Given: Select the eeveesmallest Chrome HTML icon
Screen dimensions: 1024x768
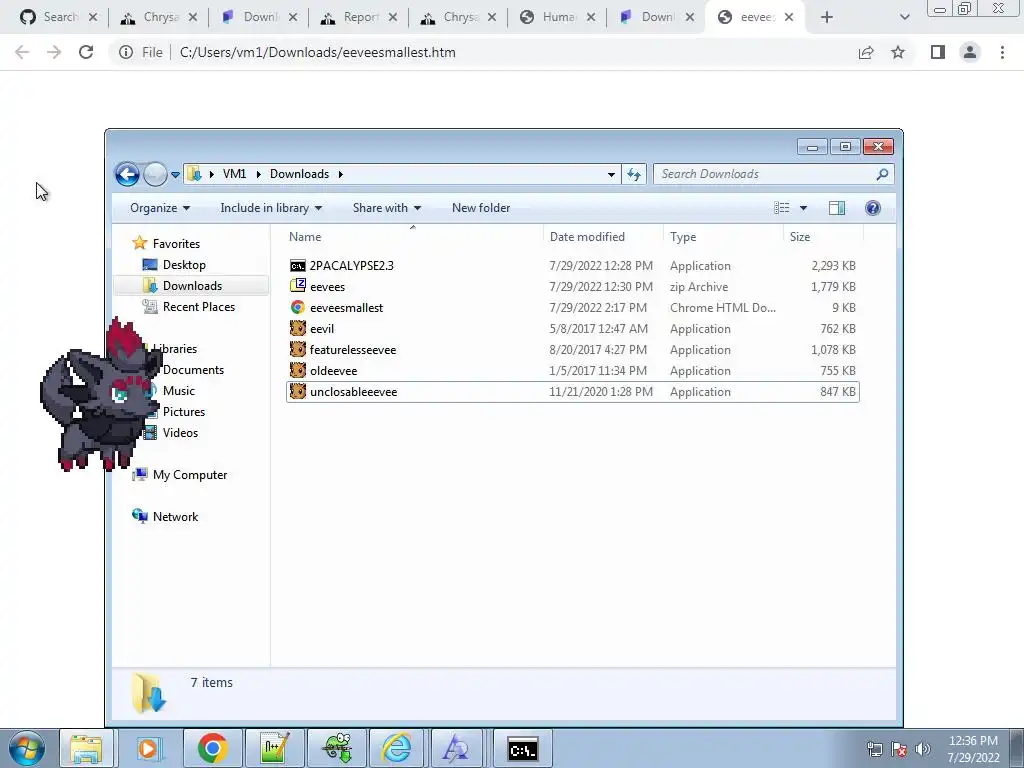Looking at the screenshot, I should [298, 308].
